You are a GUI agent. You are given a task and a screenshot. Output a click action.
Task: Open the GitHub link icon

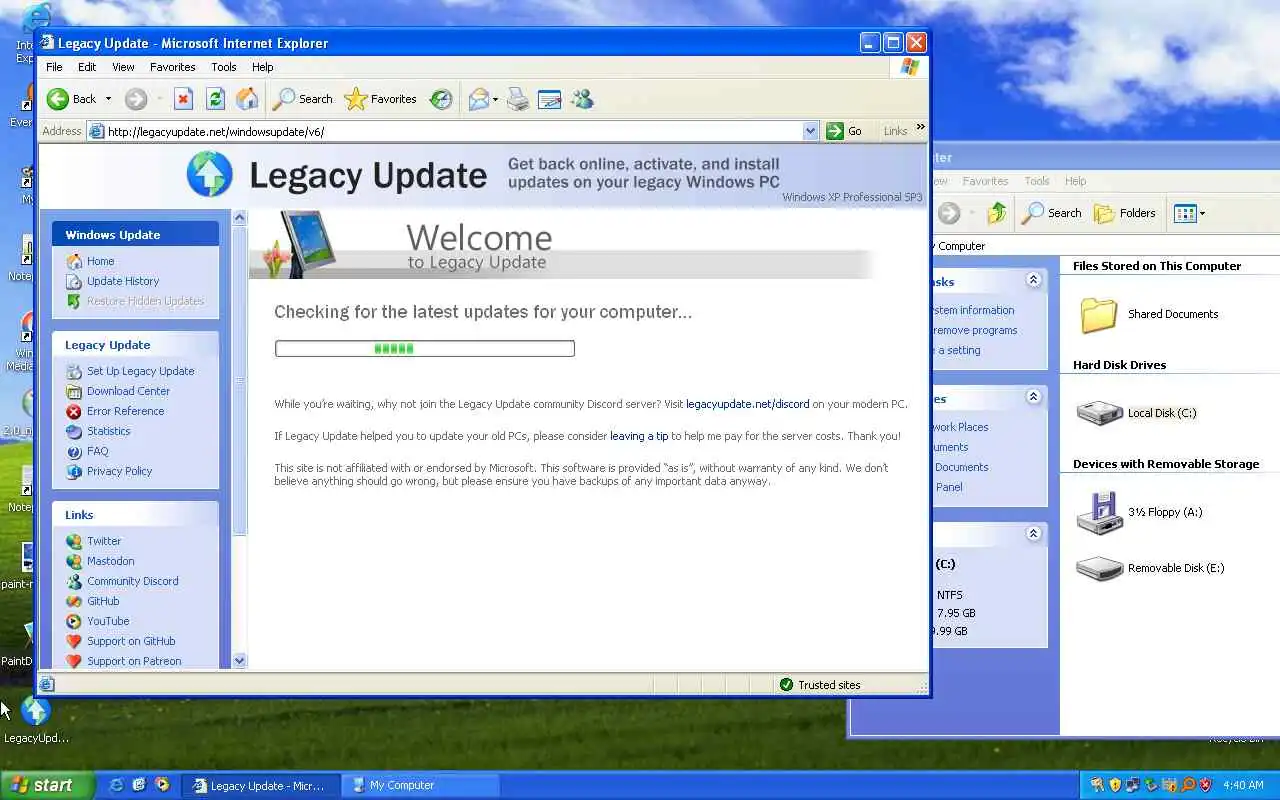[74, 601]
